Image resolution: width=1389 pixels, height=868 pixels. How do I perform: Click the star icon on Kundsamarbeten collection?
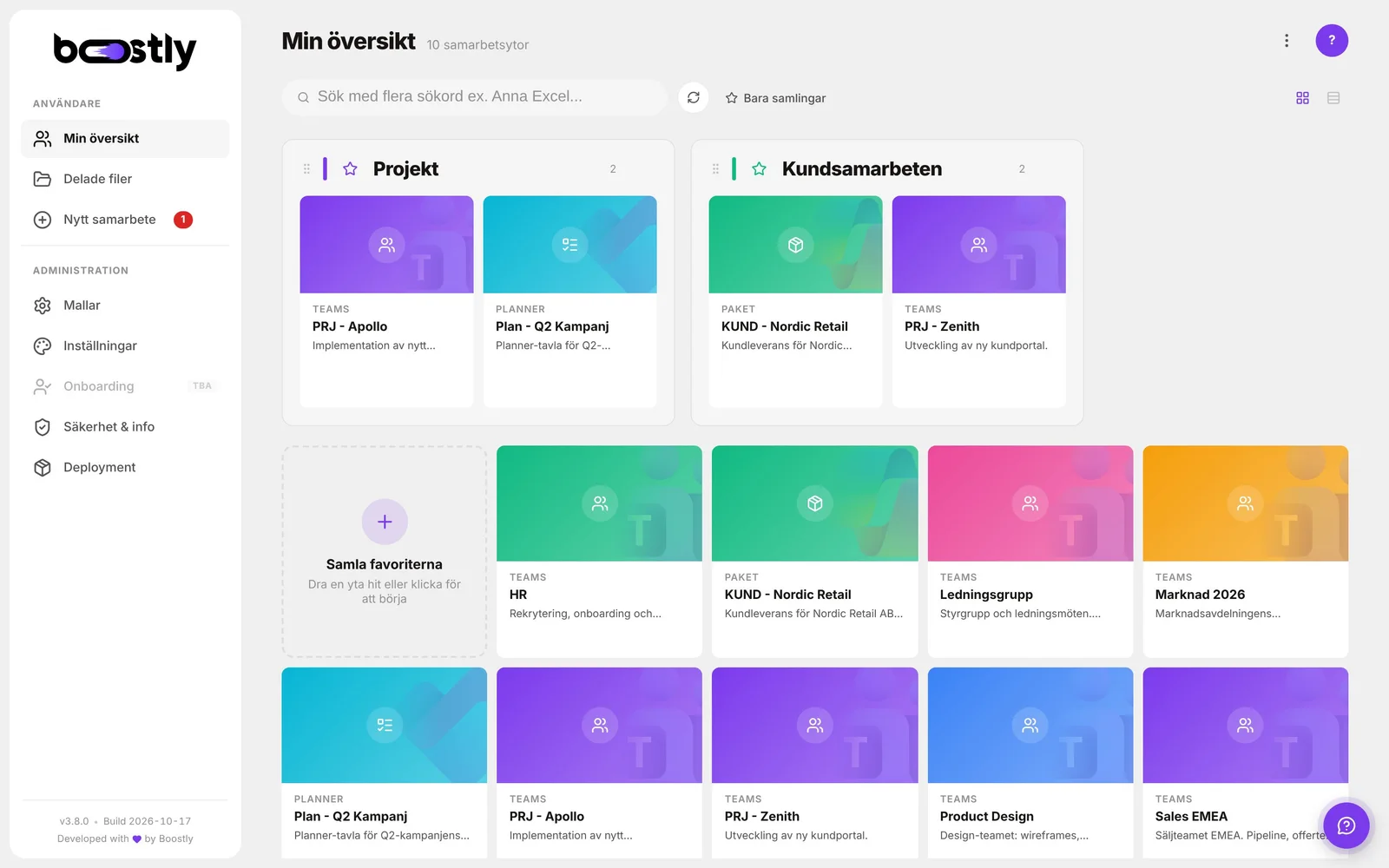point(759,169)
